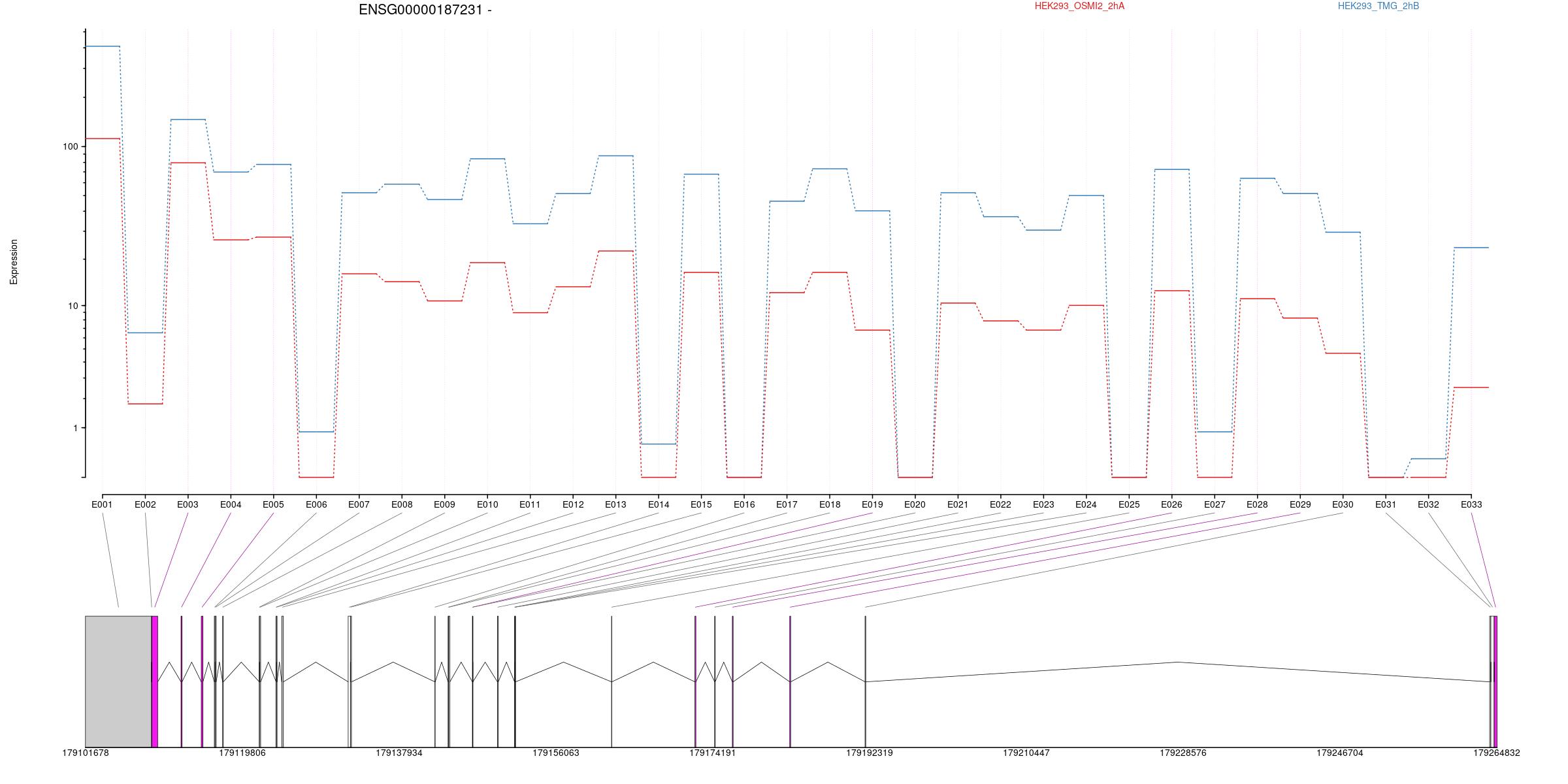Screen dimensions: 1568x784
Task: Select exon label E033
Action: [x=1471, y=504]
